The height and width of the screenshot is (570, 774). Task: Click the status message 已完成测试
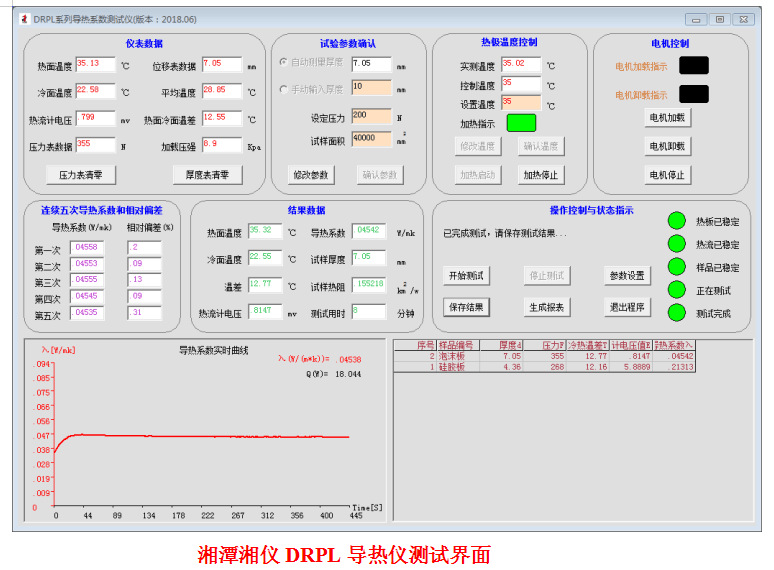click(x=504, y=233)
